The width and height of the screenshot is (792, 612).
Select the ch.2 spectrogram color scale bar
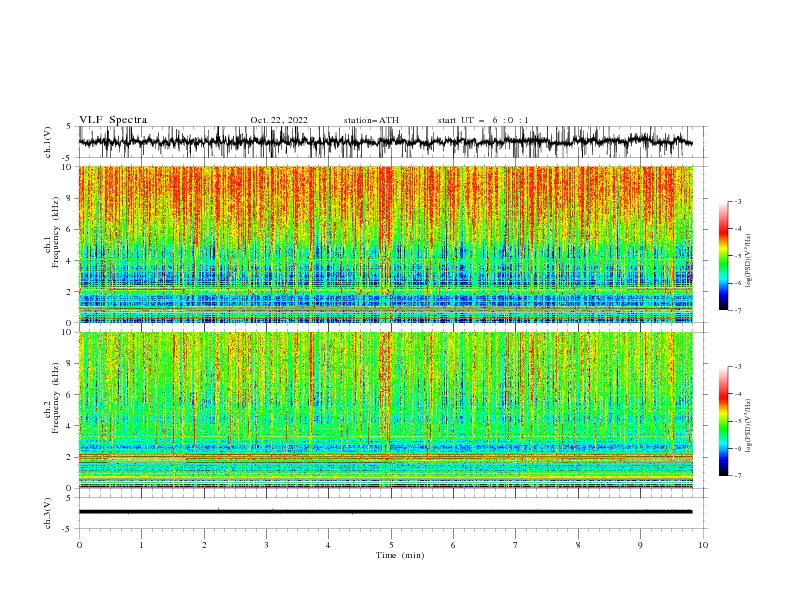tap(723, 421)
